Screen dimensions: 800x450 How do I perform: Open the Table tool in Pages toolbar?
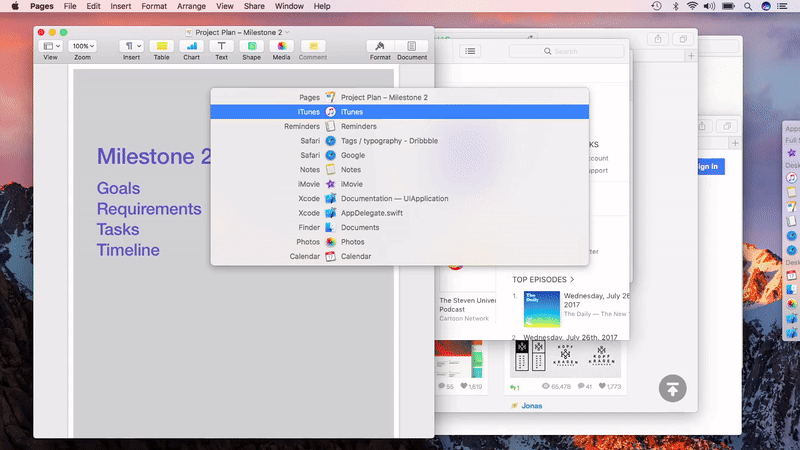pyautogui.click(x=161, y=46)
